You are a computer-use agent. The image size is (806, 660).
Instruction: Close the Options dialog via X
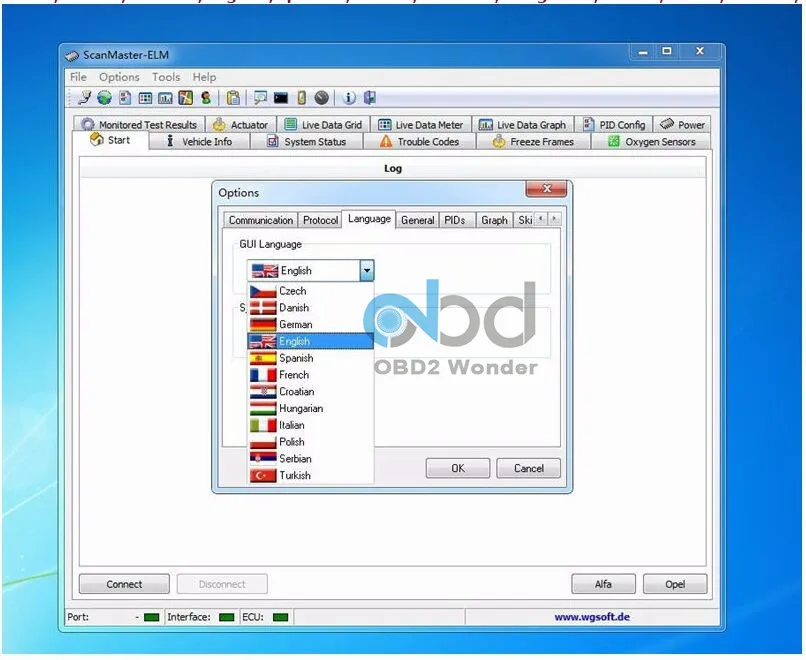click(x=546, y=189)
